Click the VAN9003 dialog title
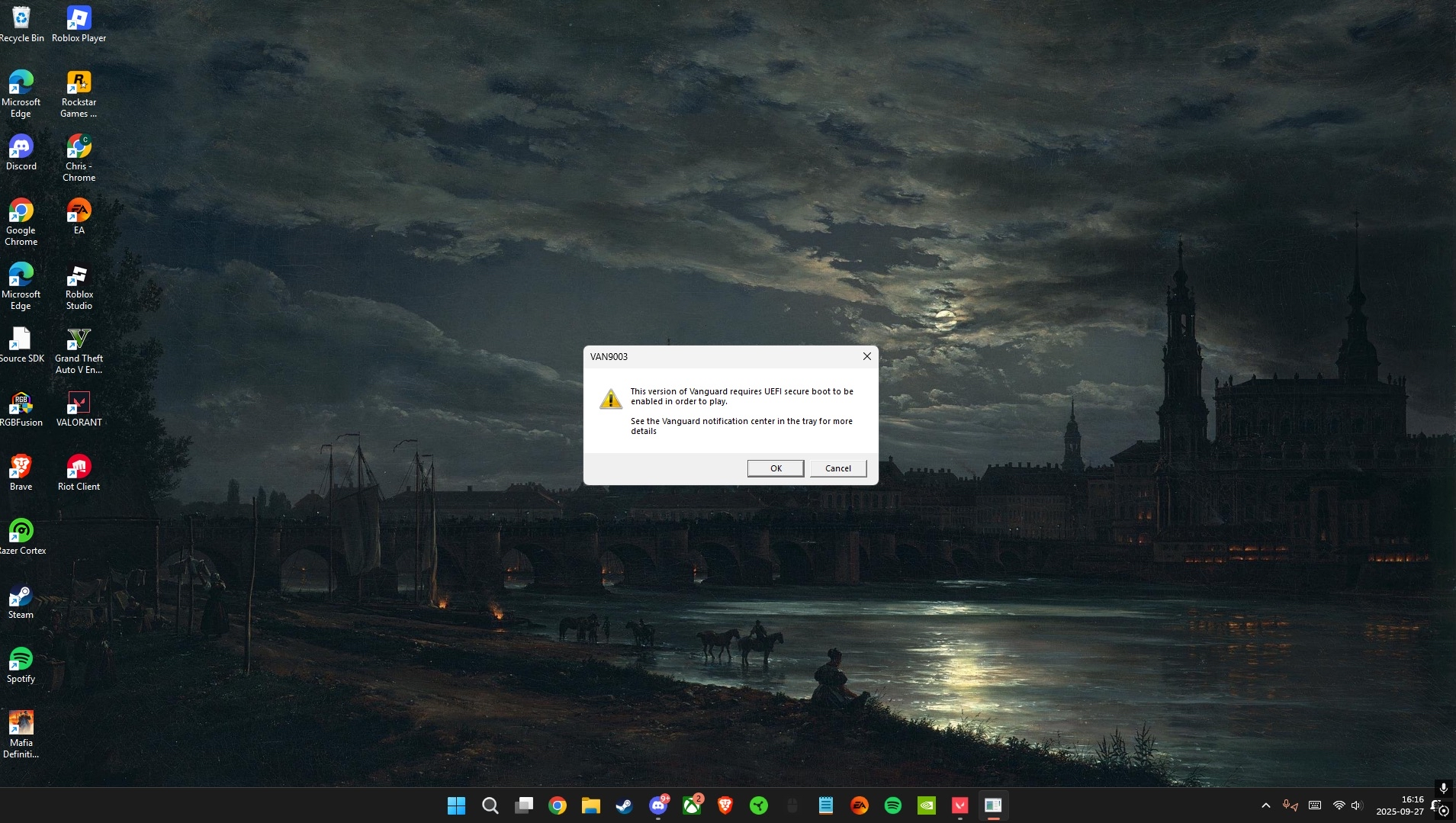This screenshot has width=1456, height=823. (609, 356)
